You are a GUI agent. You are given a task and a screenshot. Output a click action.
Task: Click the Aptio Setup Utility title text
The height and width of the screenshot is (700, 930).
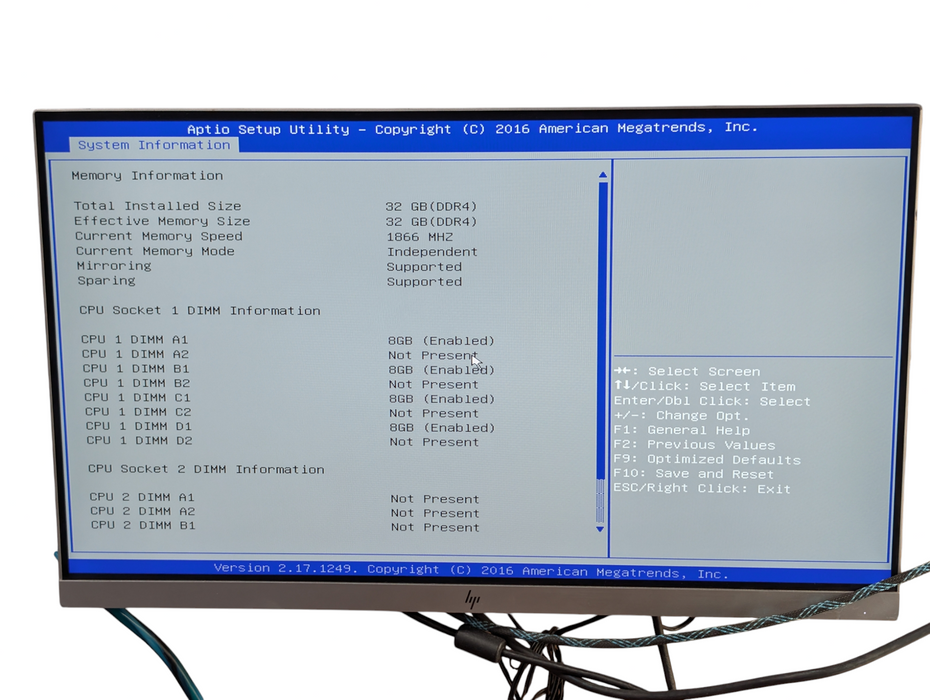tap(472, 128)
